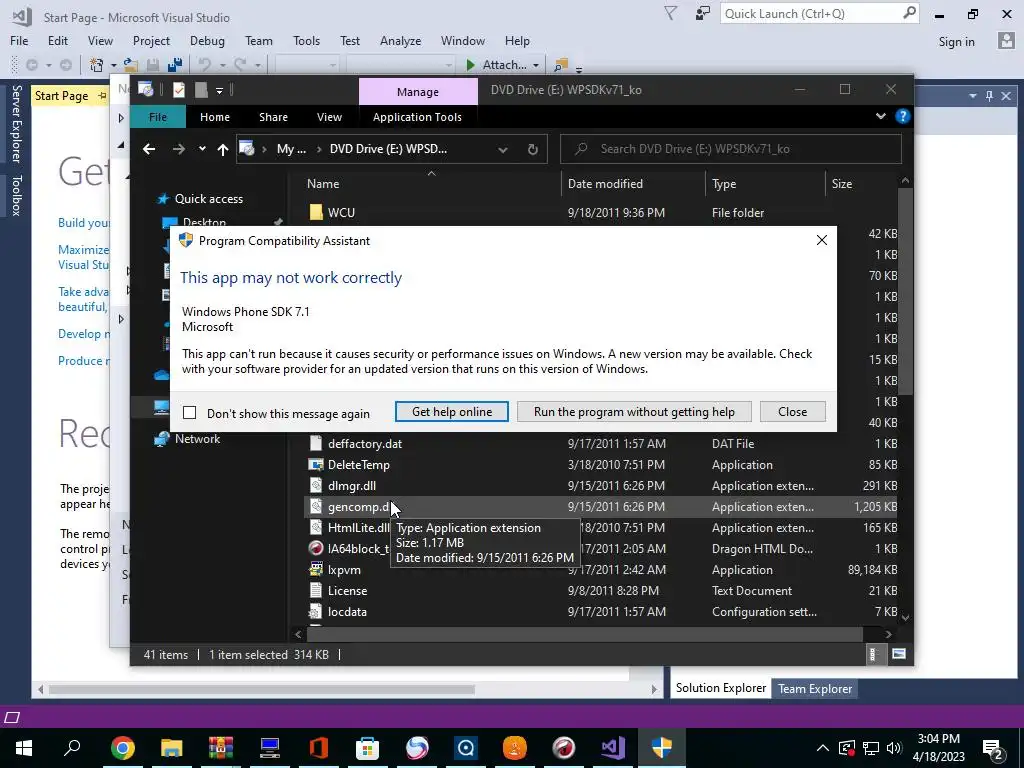Click the Search DVD Drive input field
Screen dimensions: 1024x768
[x=731, y=149]
